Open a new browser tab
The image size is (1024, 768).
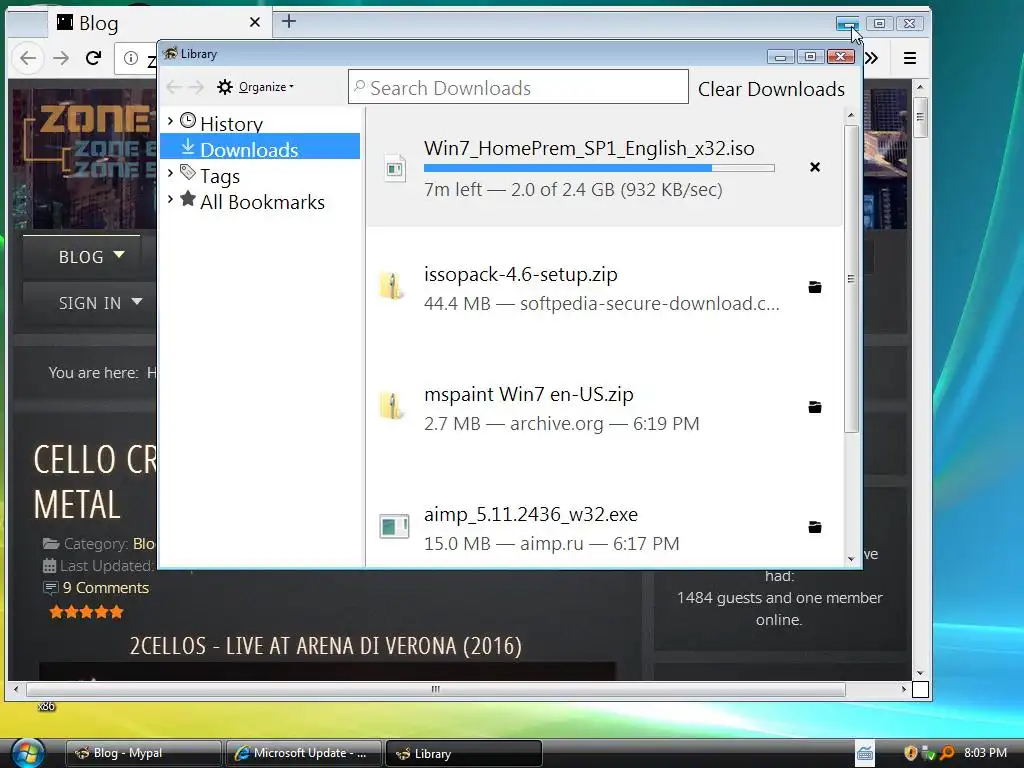(x=289, y=22)
